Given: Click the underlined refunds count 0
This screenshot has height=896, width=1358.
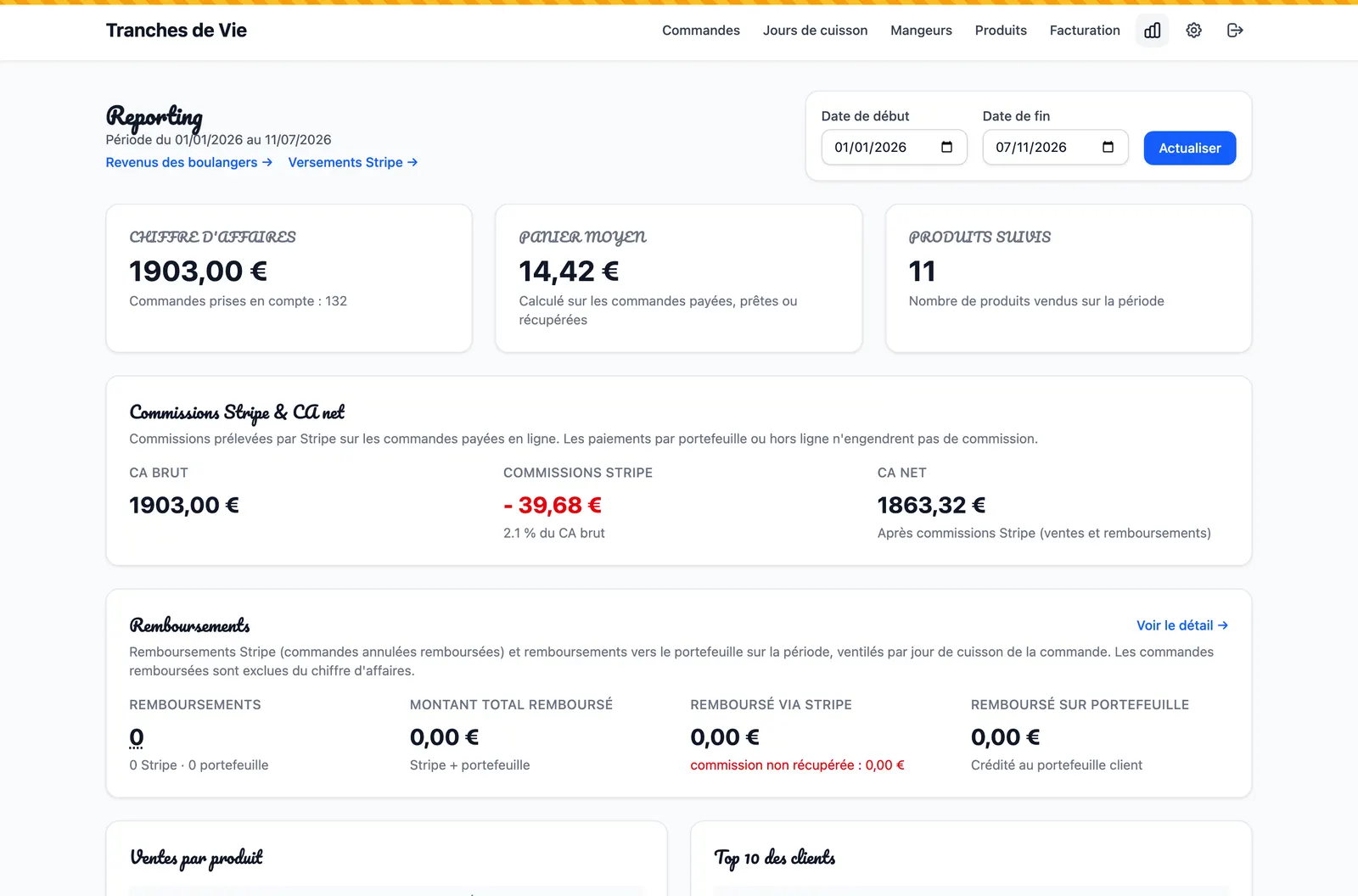Looking at the screenshot, I should coord(137,737).
